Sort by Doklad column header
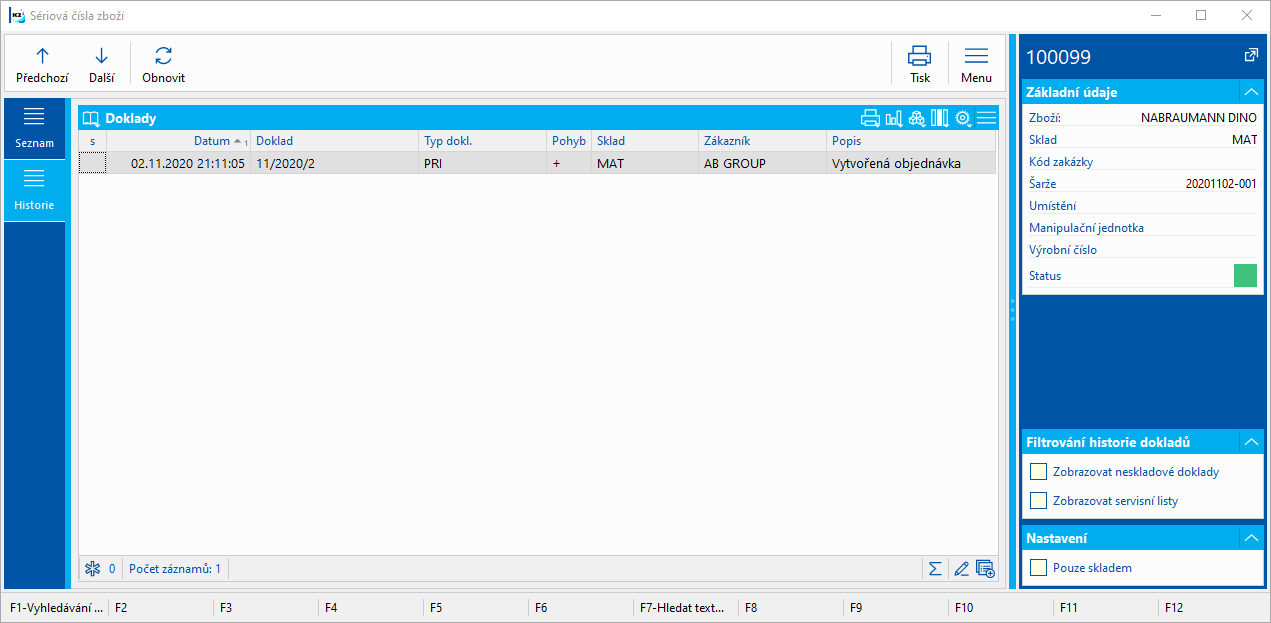The height and width of the screenshot is (623, 1271). pyautogui.click(x=334, y=141)
